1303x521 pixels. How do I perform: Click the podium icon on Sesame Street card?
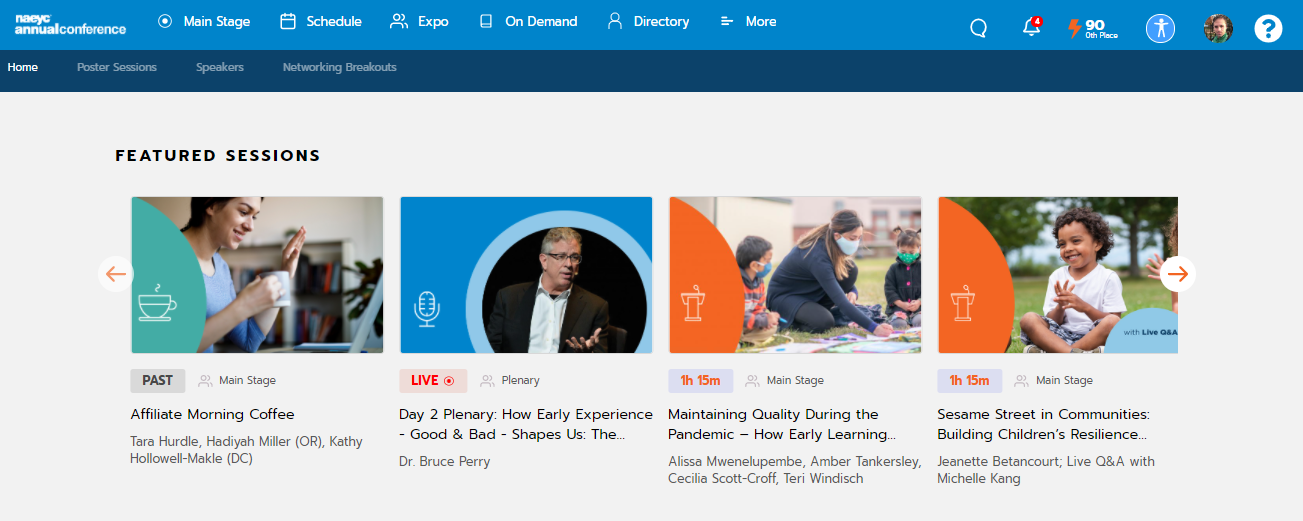coord(962,303)
